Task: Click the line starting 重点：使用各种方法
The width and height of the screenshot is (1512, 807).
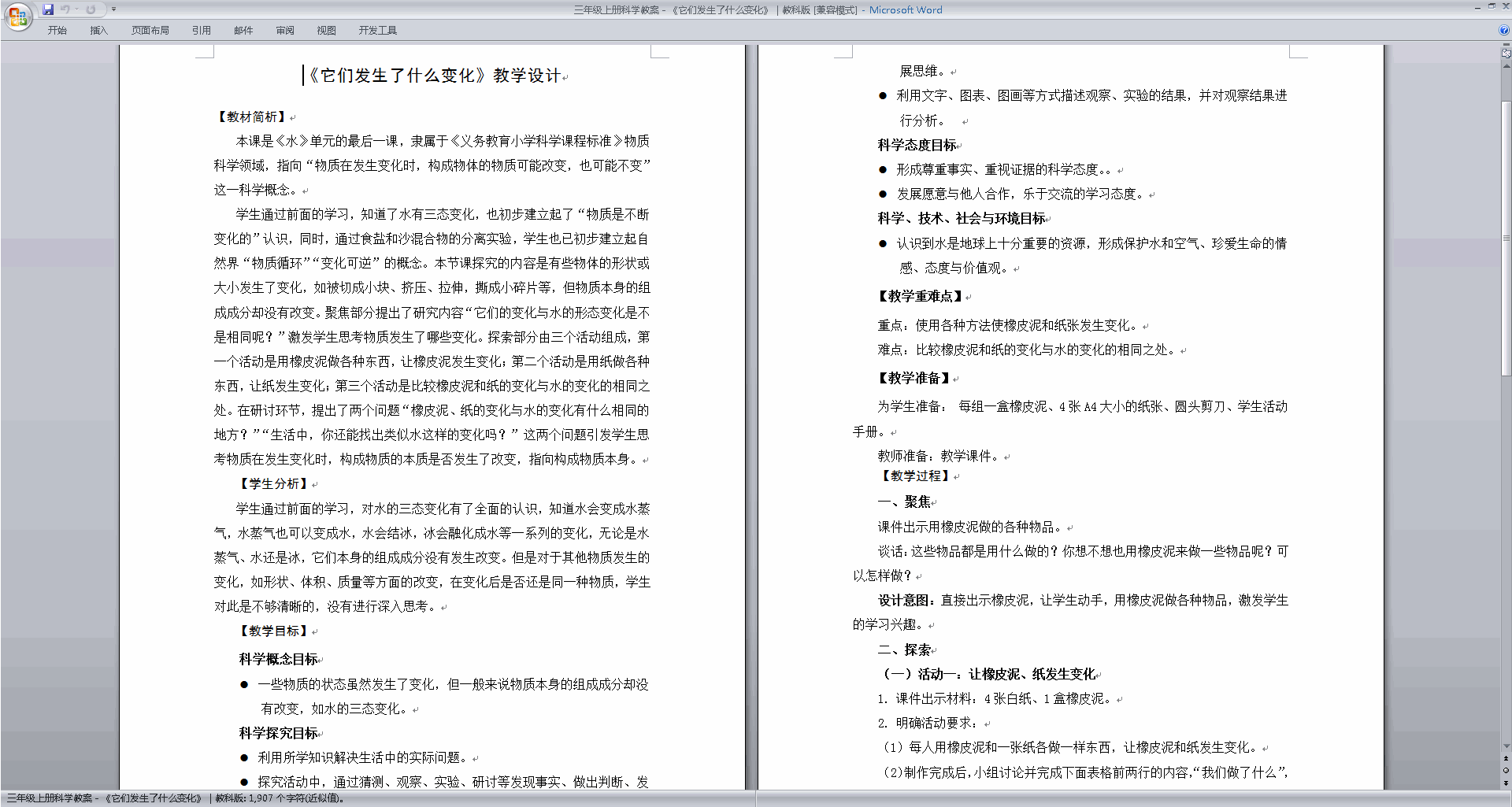Action: (x=1010, y=325)
